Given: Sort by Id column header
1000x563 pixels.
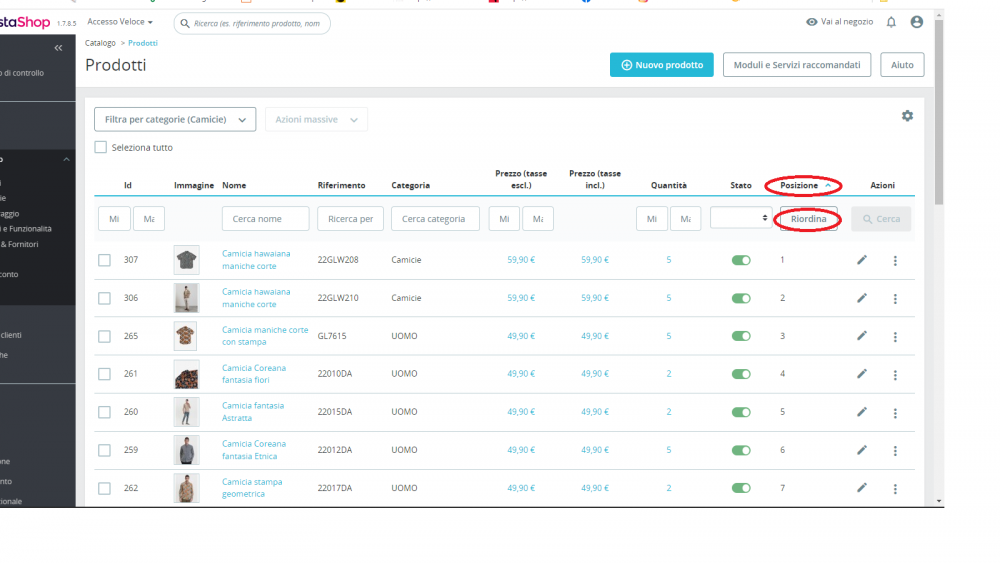Looking at the screenshot, I should coord(128,186).
